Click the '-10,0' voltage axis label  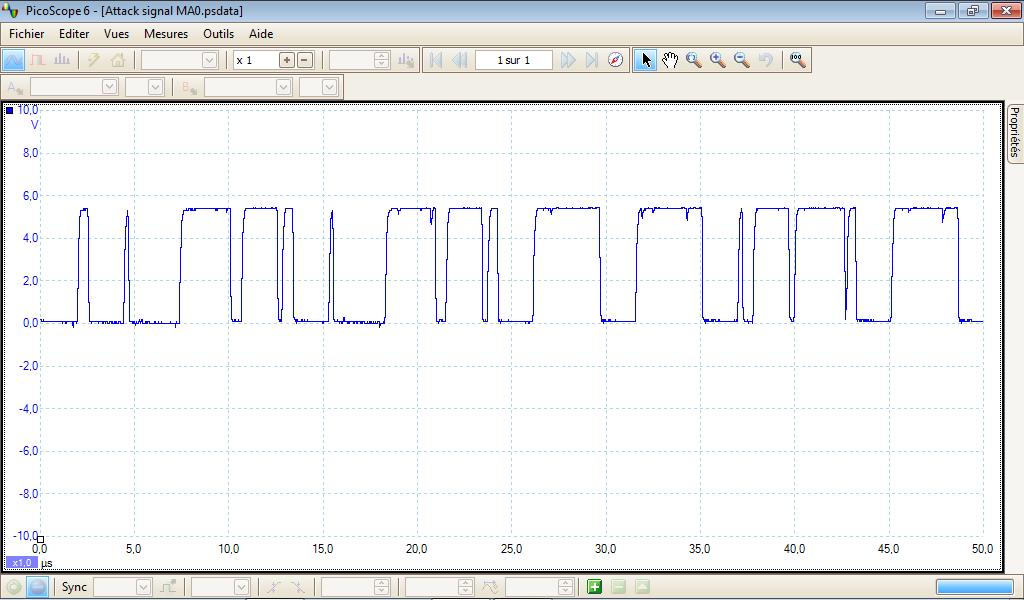click(27, 536)
